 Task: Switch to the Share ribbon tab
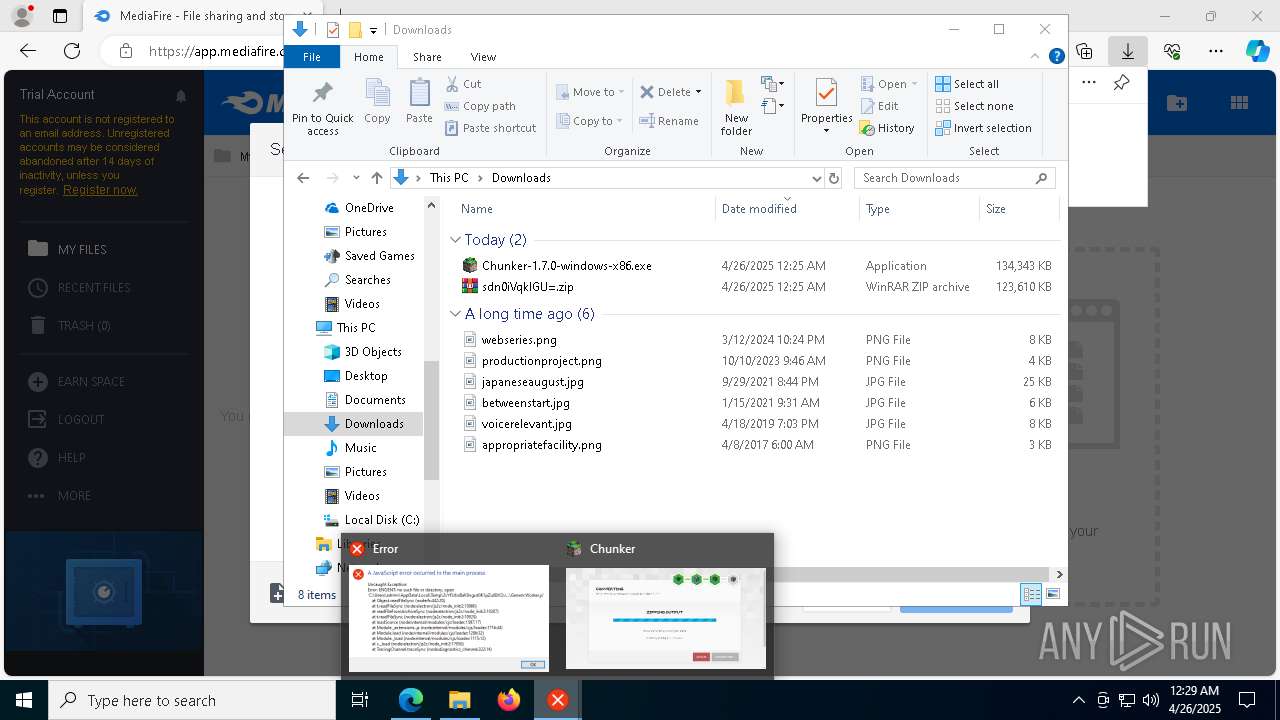click(x=427, y=57)
